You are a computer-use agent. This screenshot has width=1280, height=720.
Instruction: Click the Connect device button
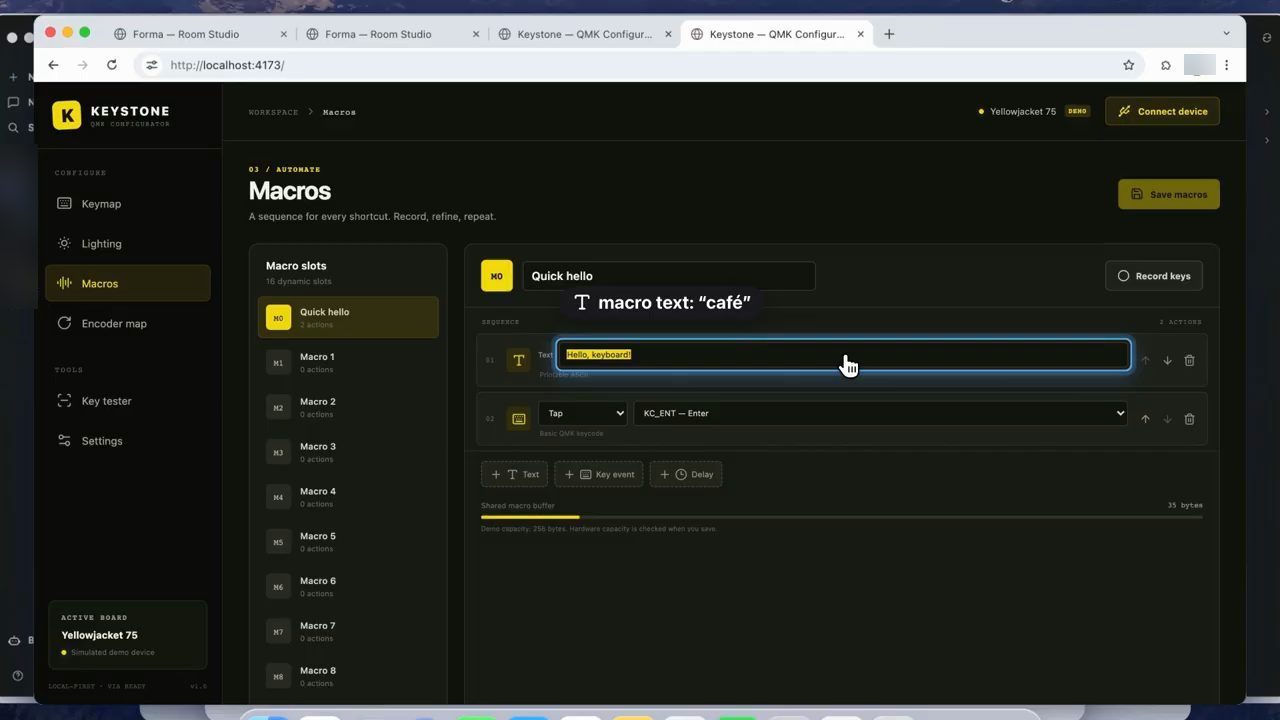tap(1162, 111)
